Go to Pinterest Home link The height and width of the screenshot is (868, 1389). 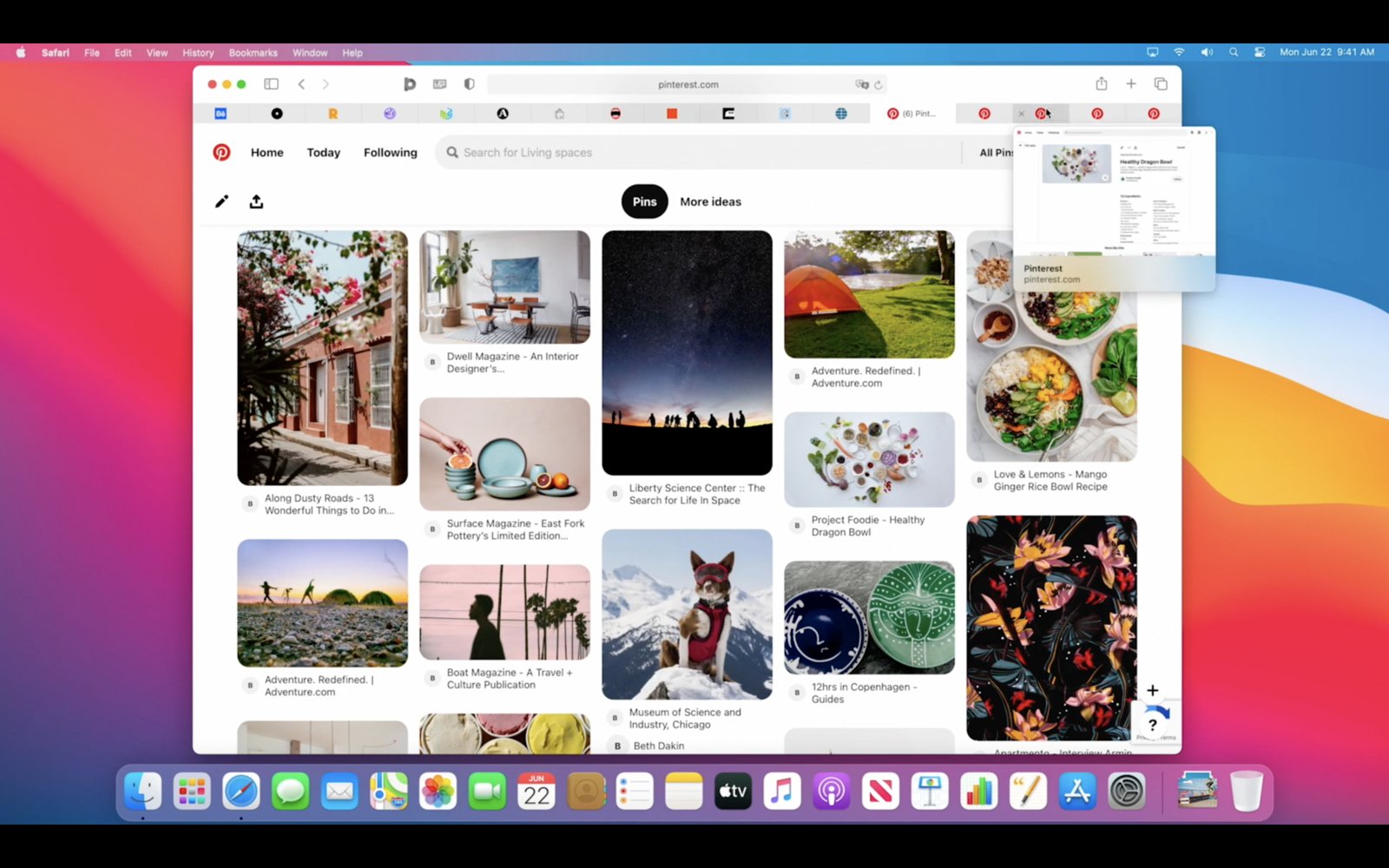pyautogui.click(x=267, y=152)
